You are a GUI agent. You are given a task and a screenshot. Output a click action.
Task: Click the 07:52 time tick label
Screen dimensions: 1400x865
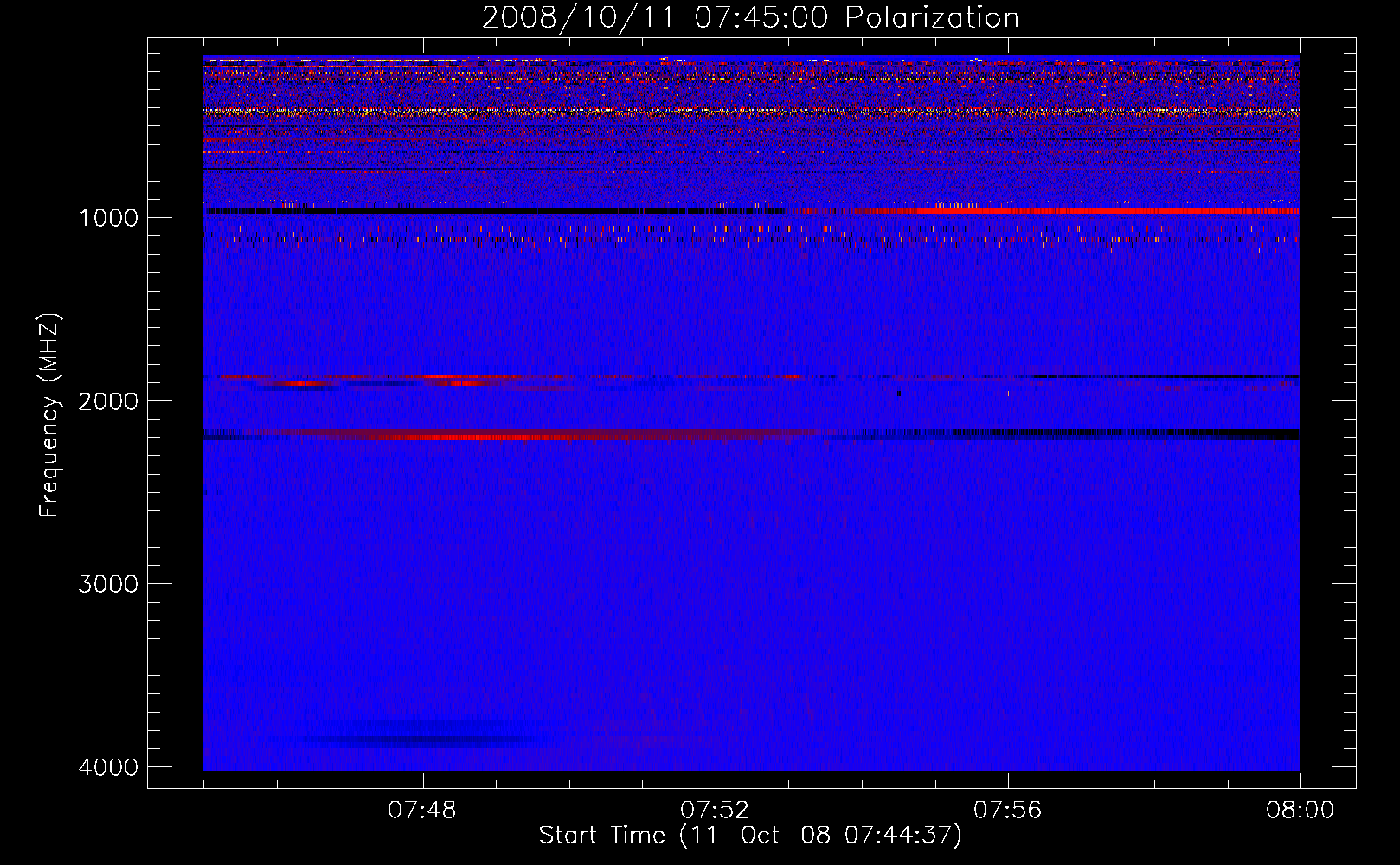715,811
